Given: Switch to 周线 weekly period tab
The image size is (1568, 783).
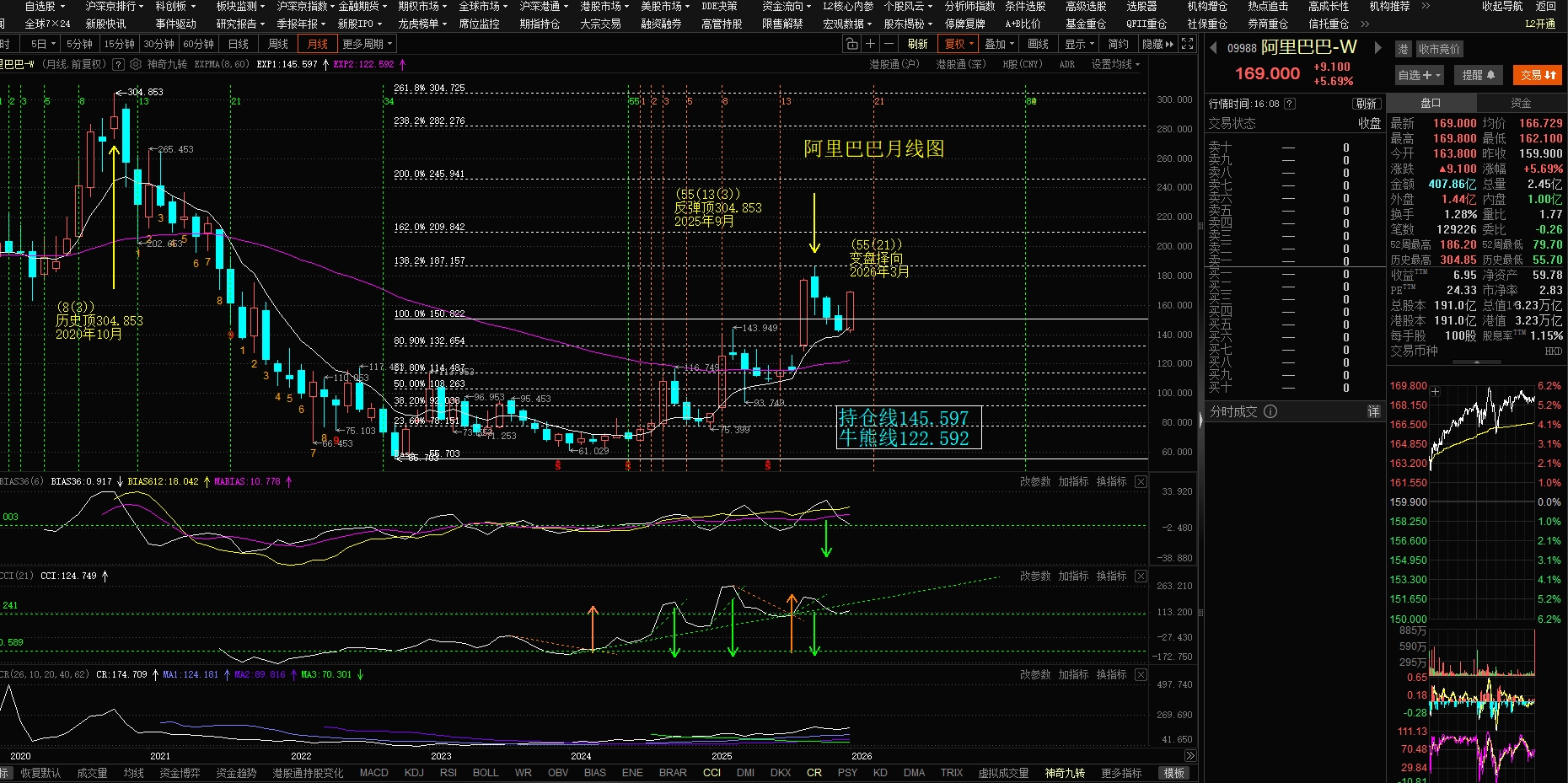Looking at the screenshot, I should (x=278, y=44).
